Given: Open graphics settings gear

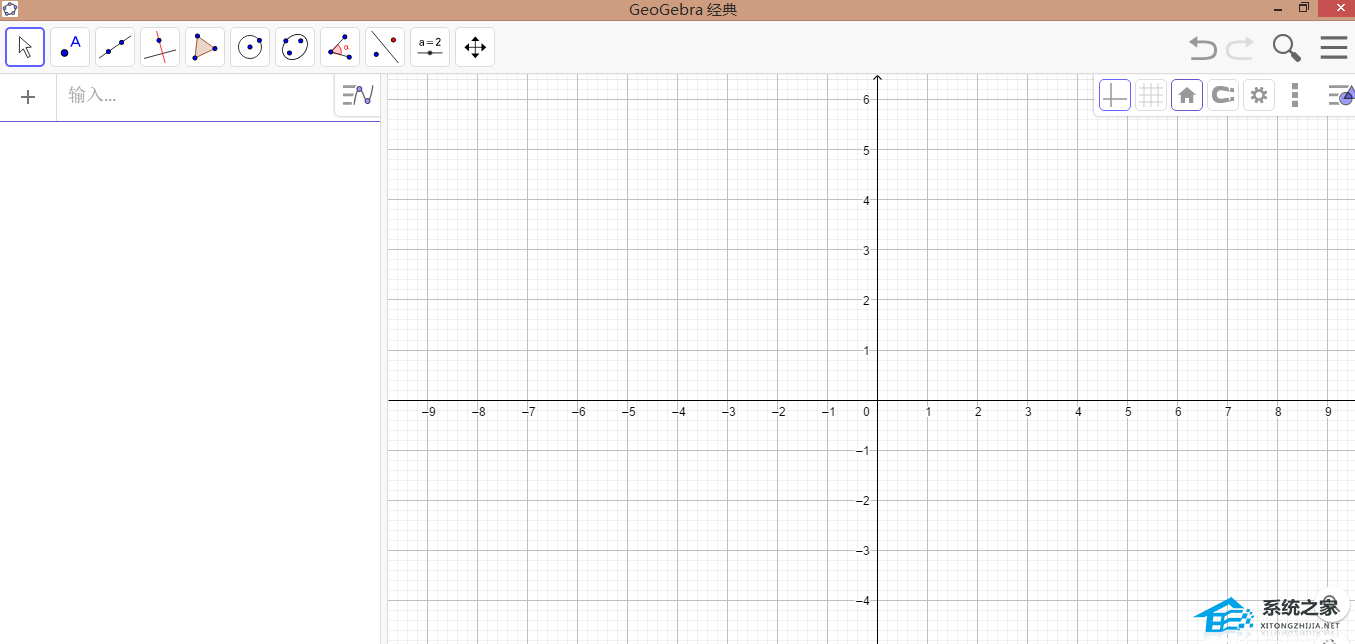Looking at the screenshot, I should click(x=1259, y=95).
